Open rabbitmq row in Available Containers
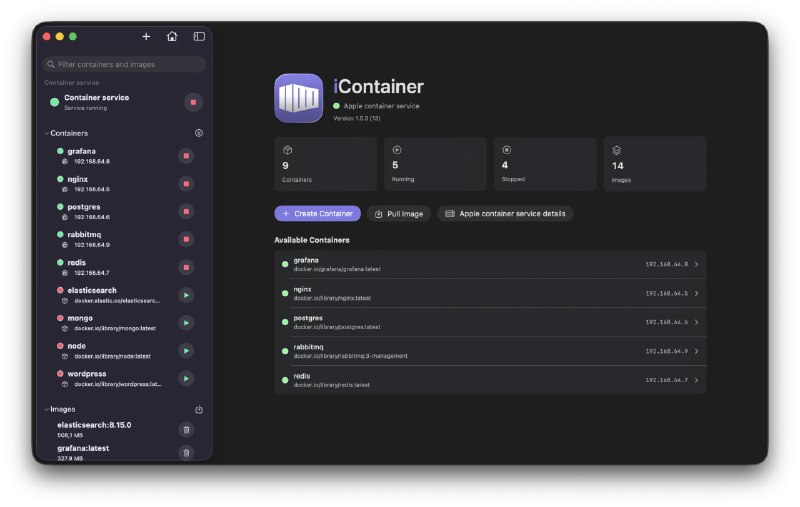Viewport: 800px width, 507px height. [x=490, y=351]
